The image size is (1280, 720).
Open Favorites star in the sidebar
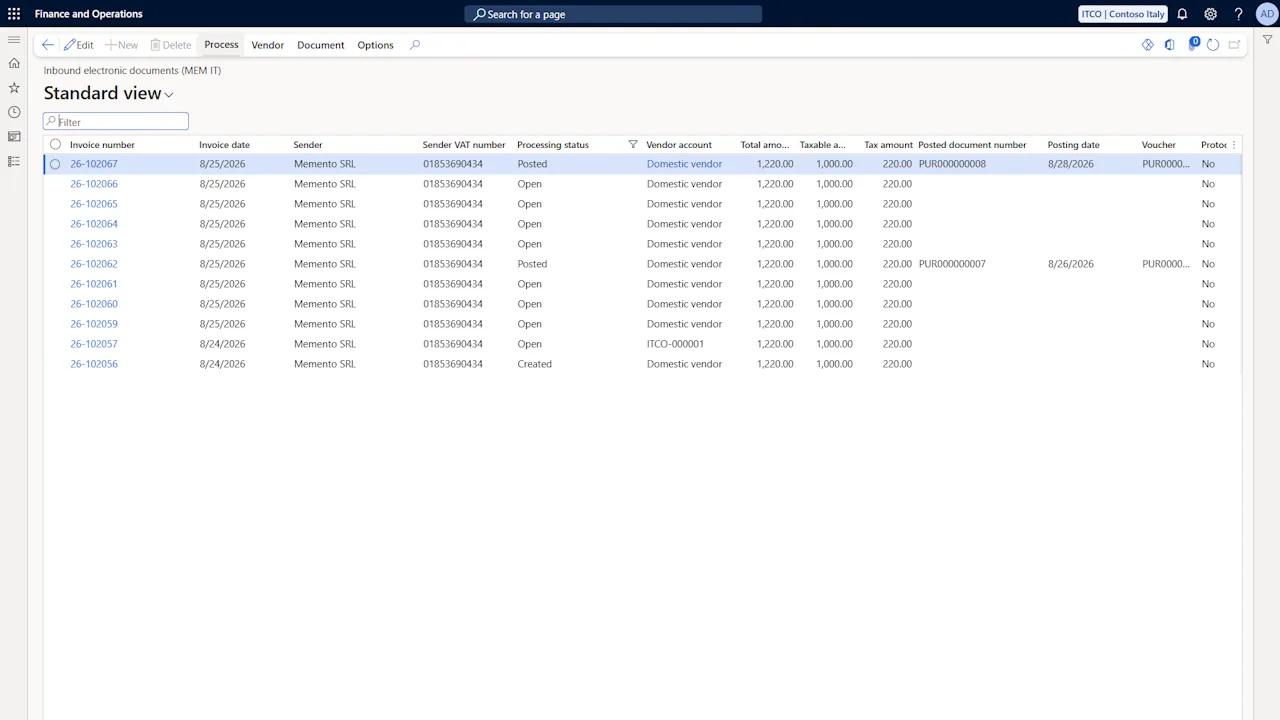tap(14, 88)
